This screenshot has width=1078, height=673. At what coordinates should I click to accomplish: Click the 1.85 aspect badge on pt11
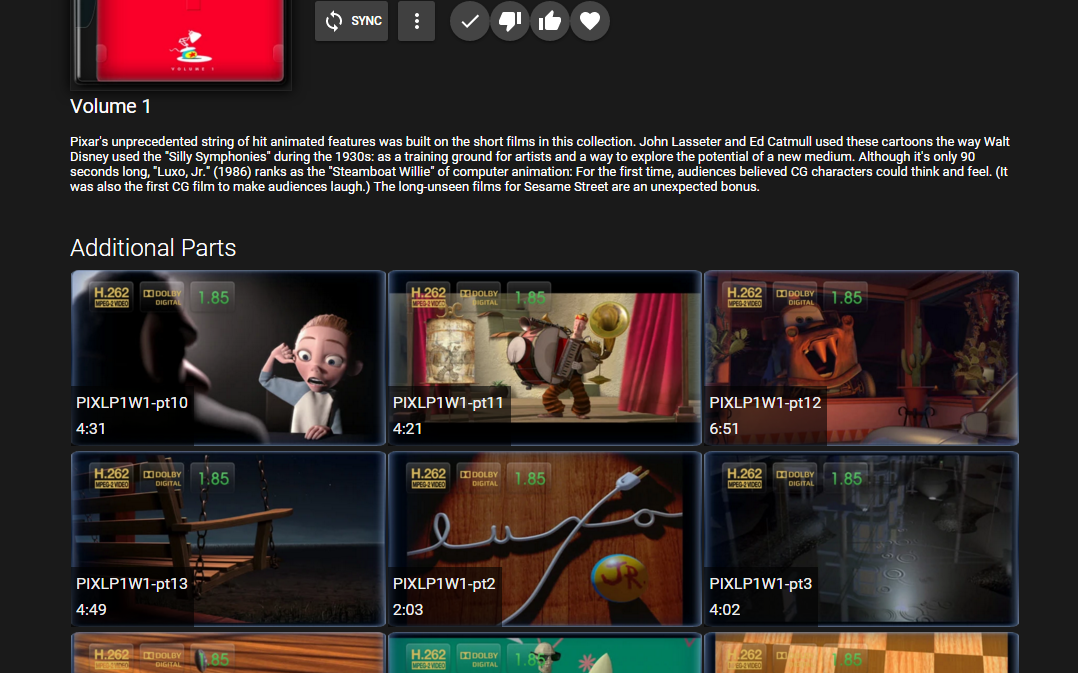point(529,297)
